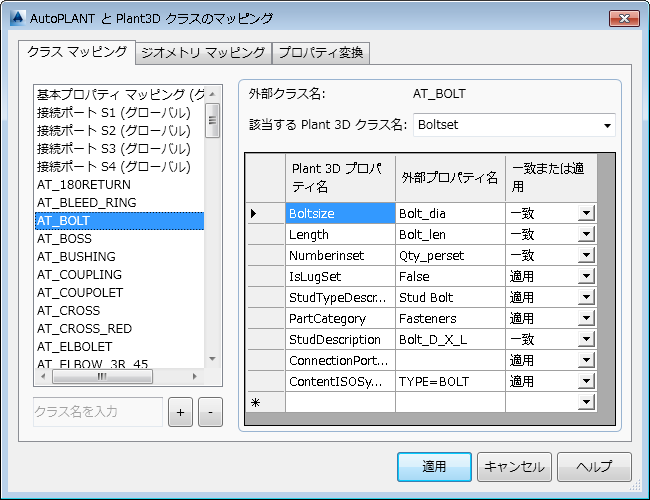Screen dimensions: 650x500
Task: Click the 適用 apply button
Action: (x=434, y=467)
